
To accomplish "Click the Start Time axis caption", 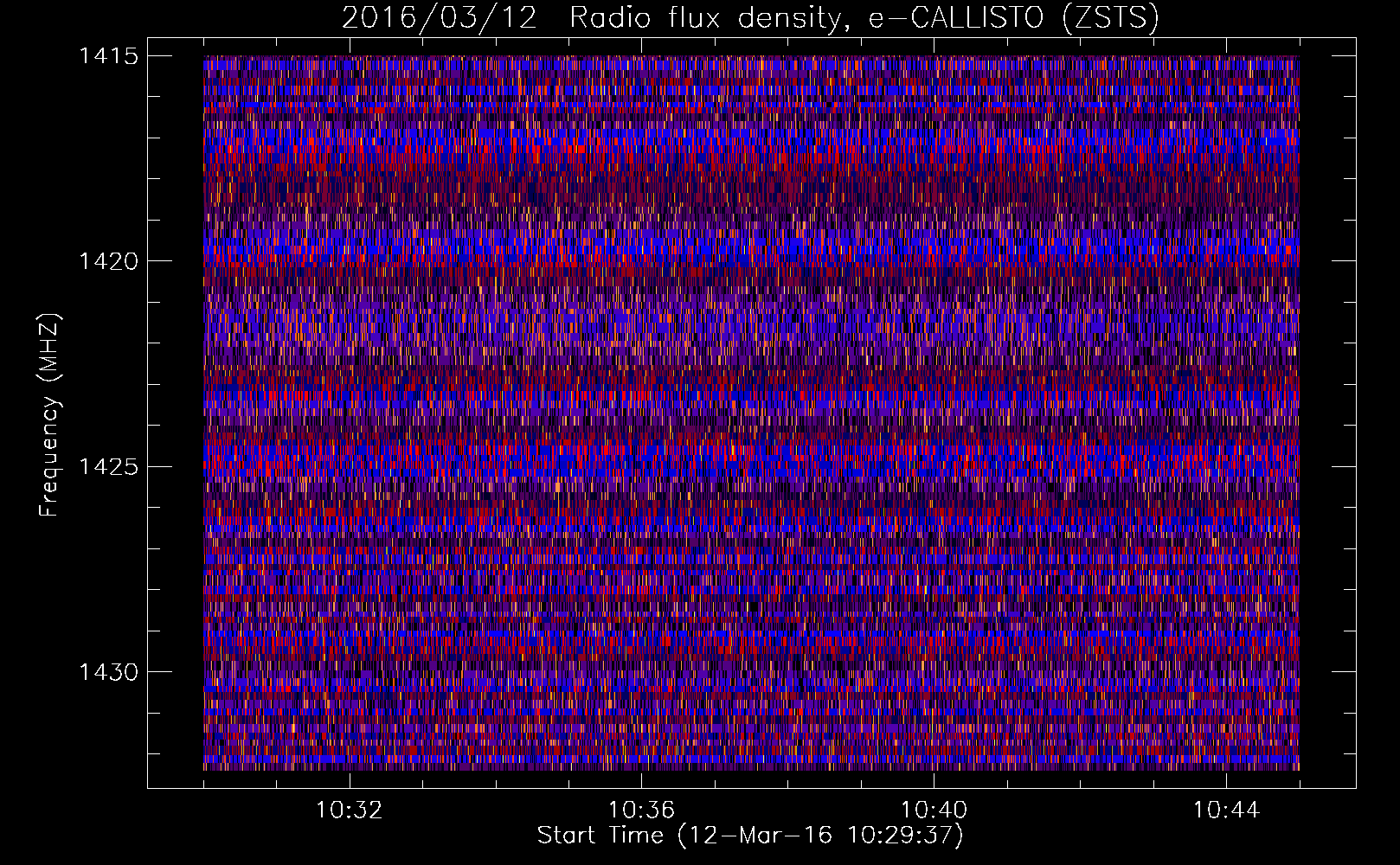I will pyautogui.click(x=750, y=836).
